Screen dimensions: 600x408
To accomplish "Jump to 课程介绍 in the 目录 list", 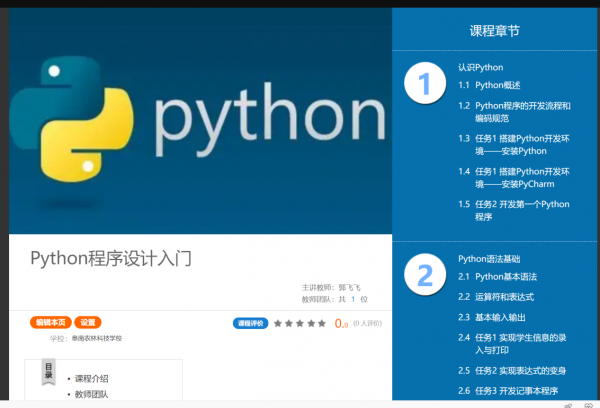I will coord(91,379).
